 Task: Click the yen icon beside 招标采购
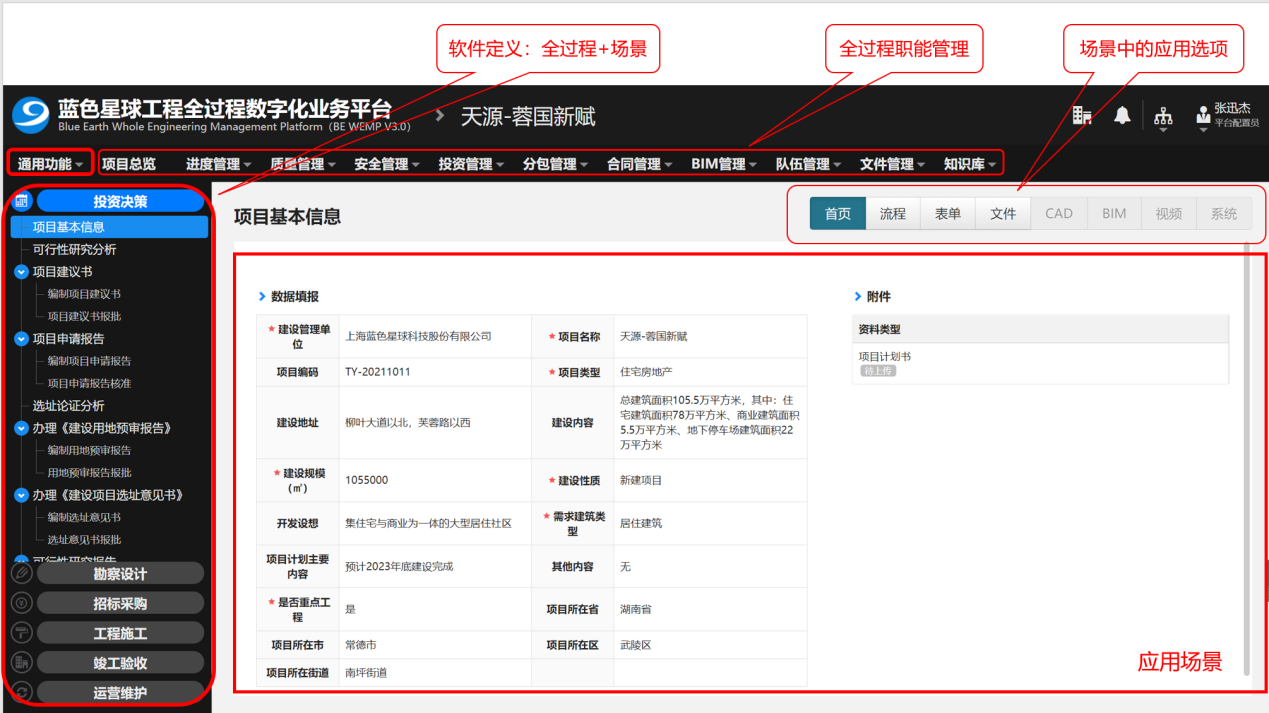pyautogui.click(x=22, y=603)
